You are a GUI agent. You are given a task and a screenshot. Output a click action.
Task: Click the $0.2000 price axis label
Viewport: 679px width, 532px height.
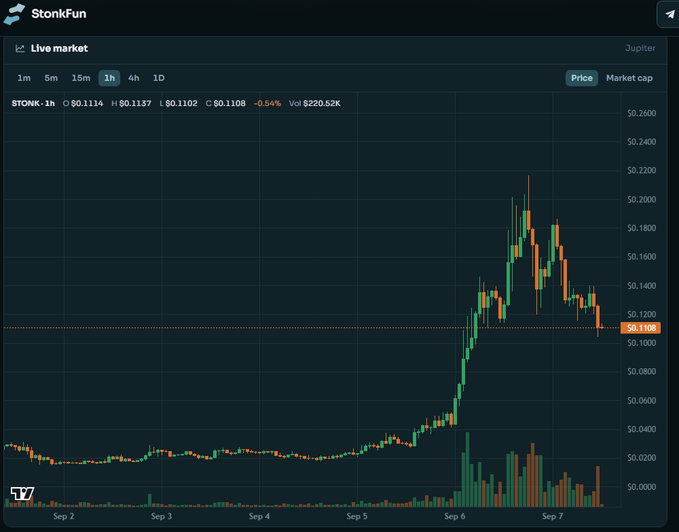click(642, 200)
